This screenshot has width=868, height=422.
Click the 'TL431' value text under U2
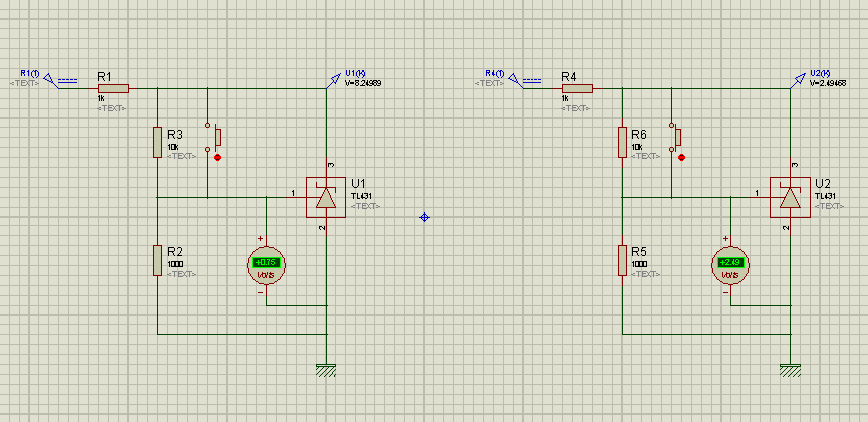(x=825, y=196)
